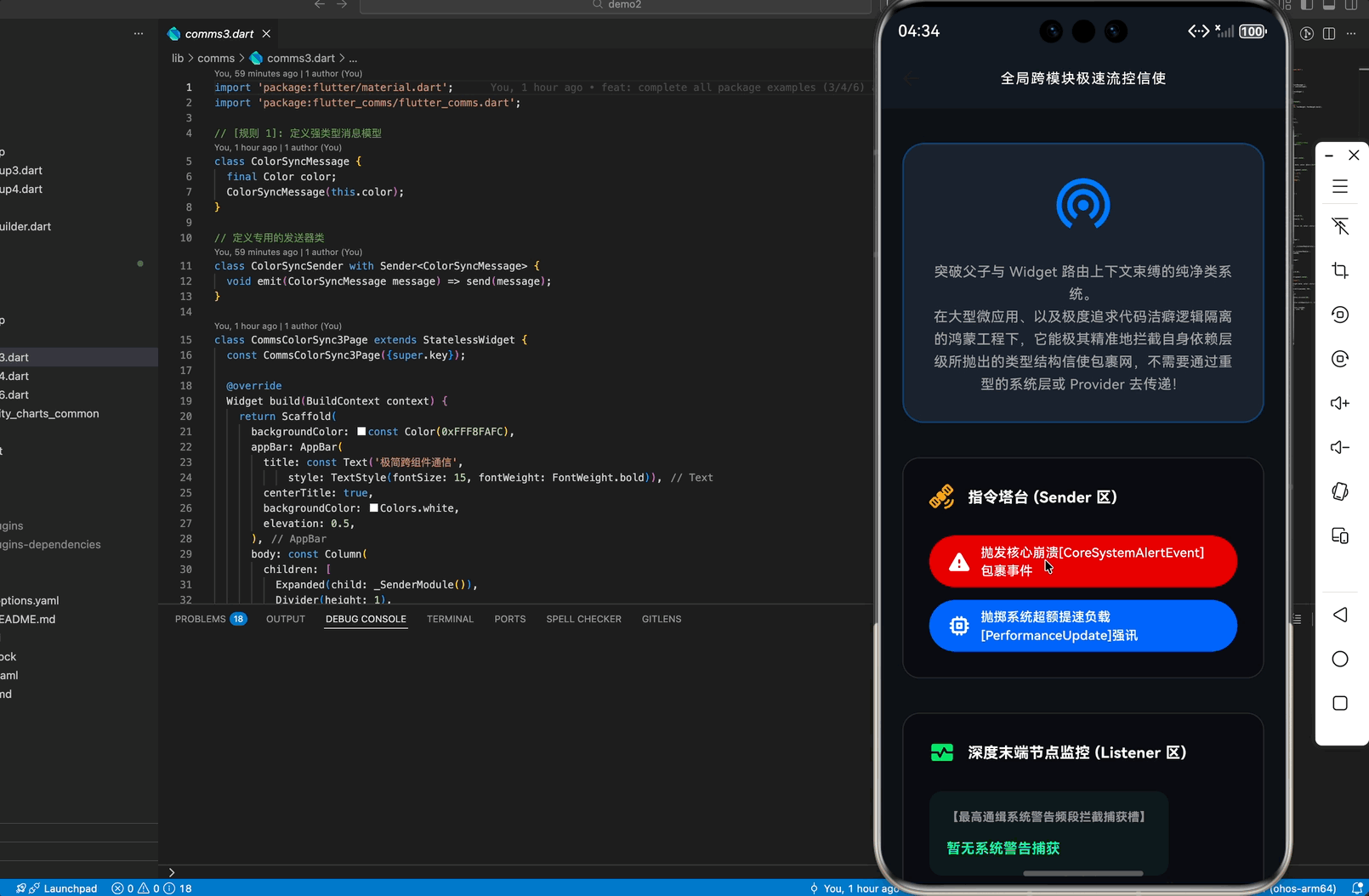
Task: Click the always-on-top pin icon in emulator toolbar
Action: 1340,226
